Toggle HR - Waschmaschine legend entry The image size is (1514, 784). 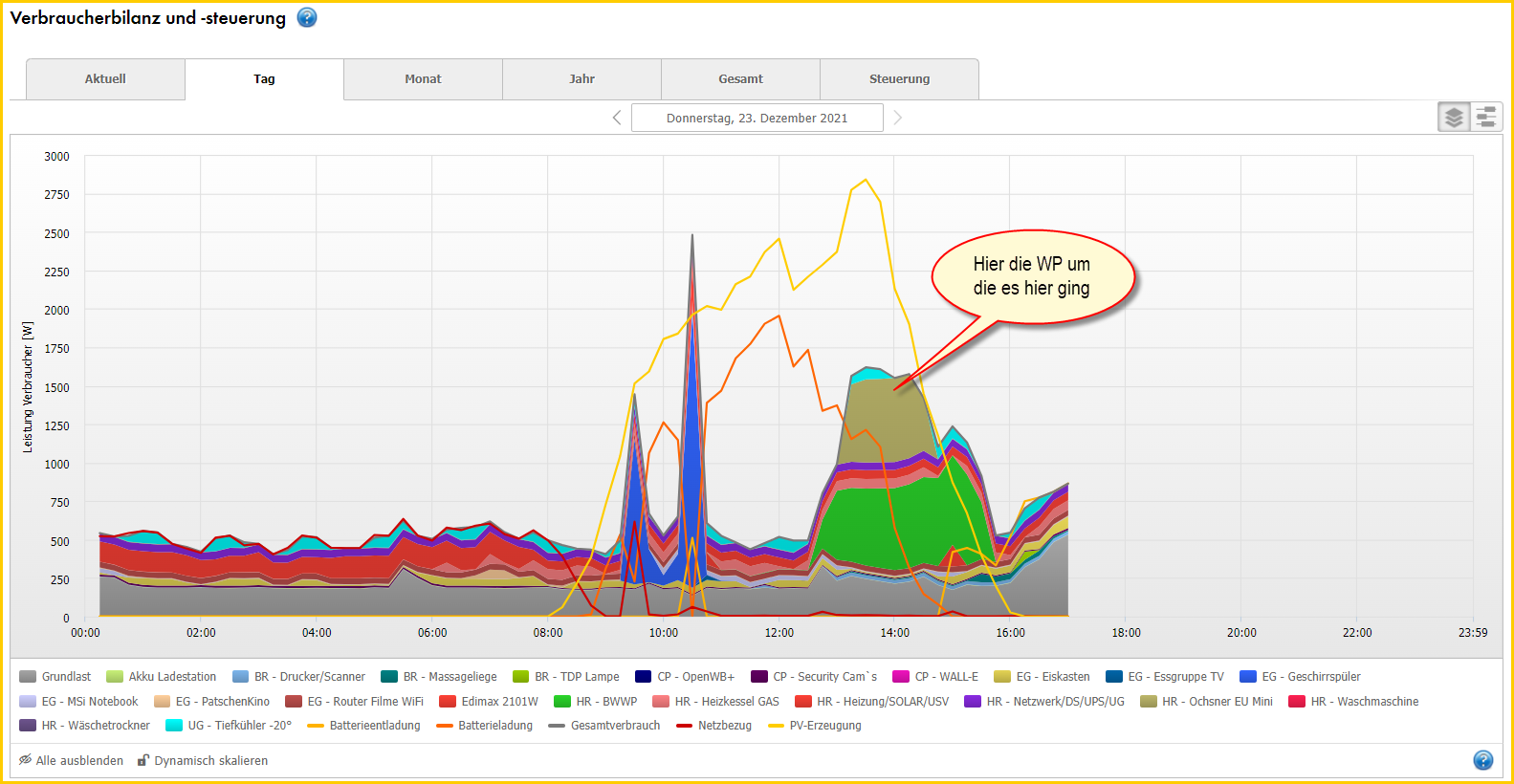pyautogui.click(x=1353, y=702)
